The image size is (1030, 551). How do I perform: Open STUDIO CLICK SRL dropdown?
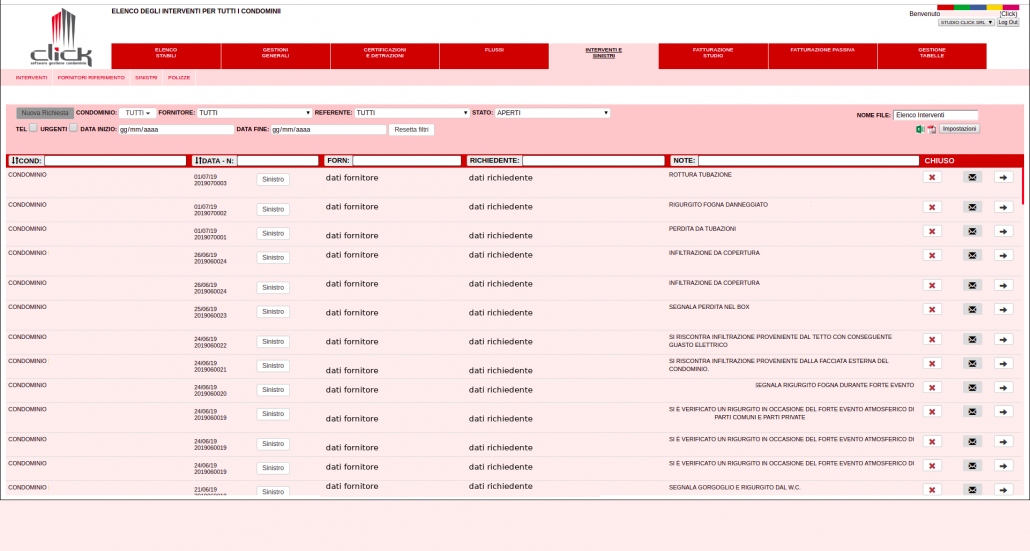point(966,22)
